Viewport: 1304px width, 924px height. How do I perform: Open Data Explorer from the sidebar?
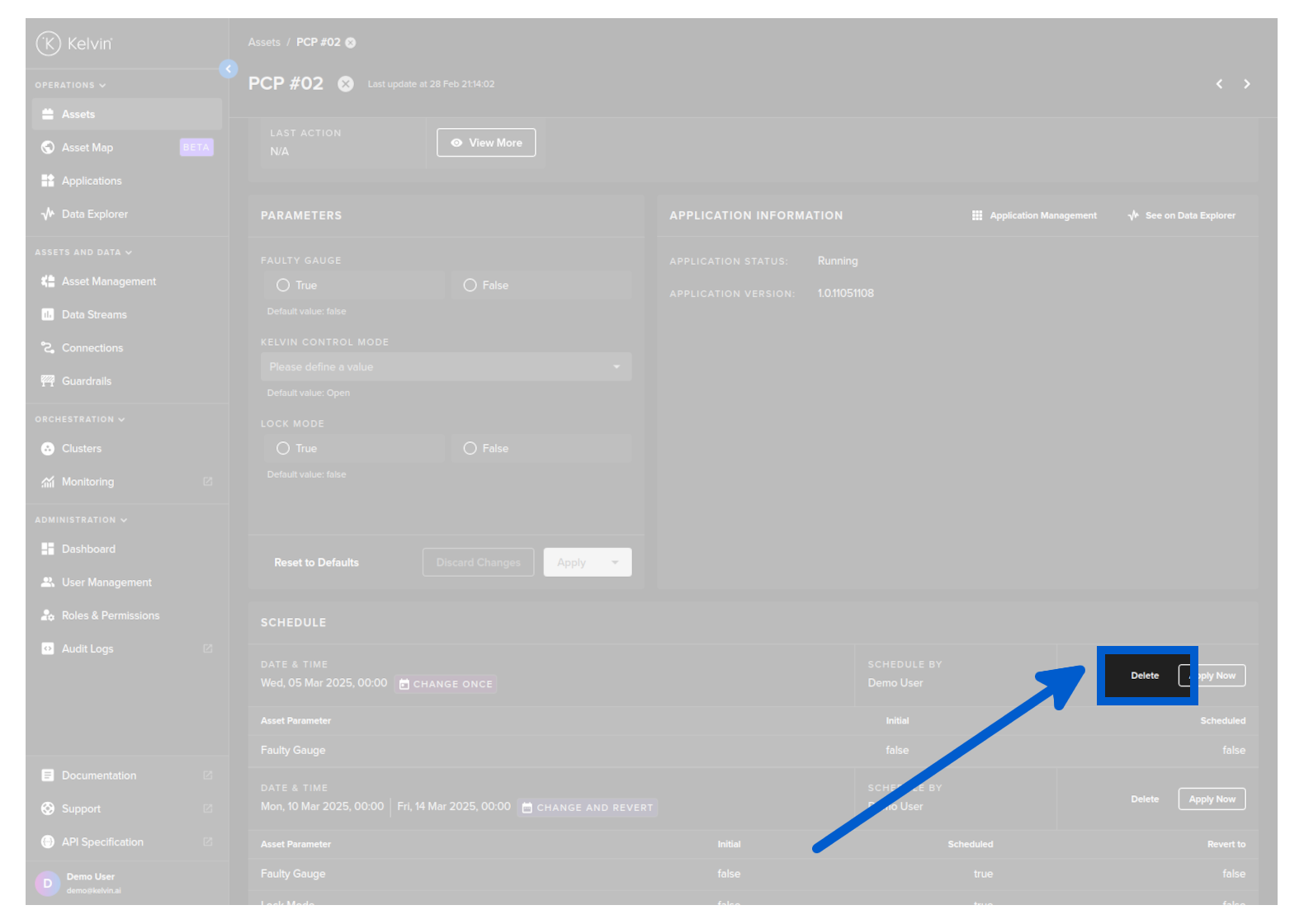[x=94, y=214]
